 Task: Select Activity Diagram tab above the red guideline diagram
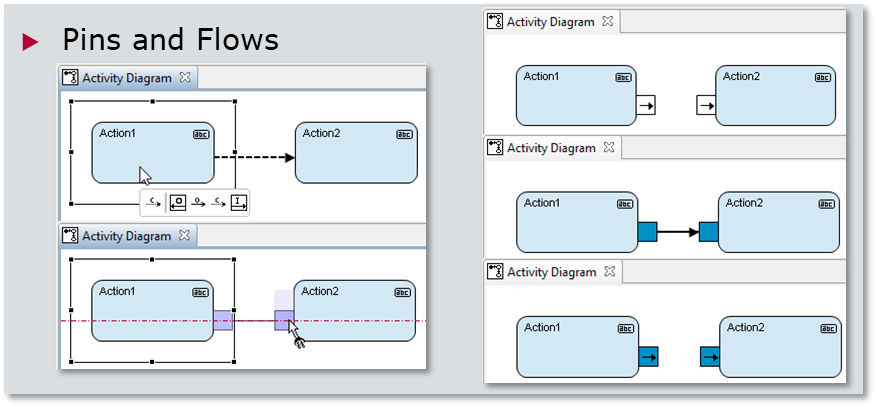tap(126, 236)
